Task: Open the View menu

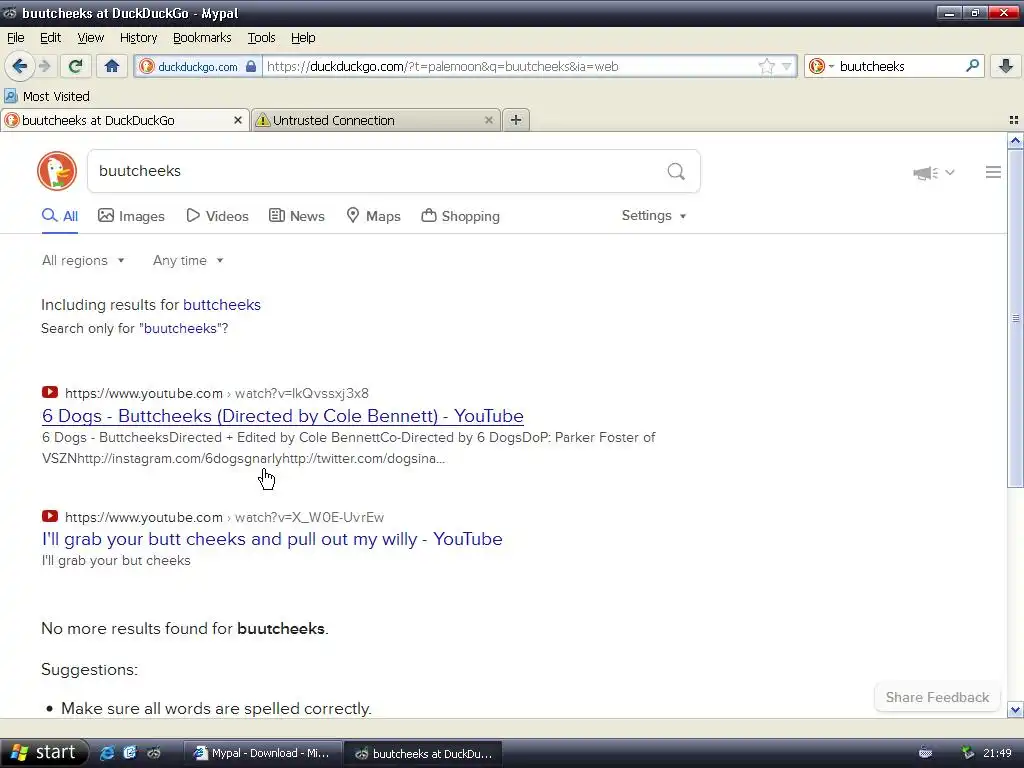Action: (90, 38)
